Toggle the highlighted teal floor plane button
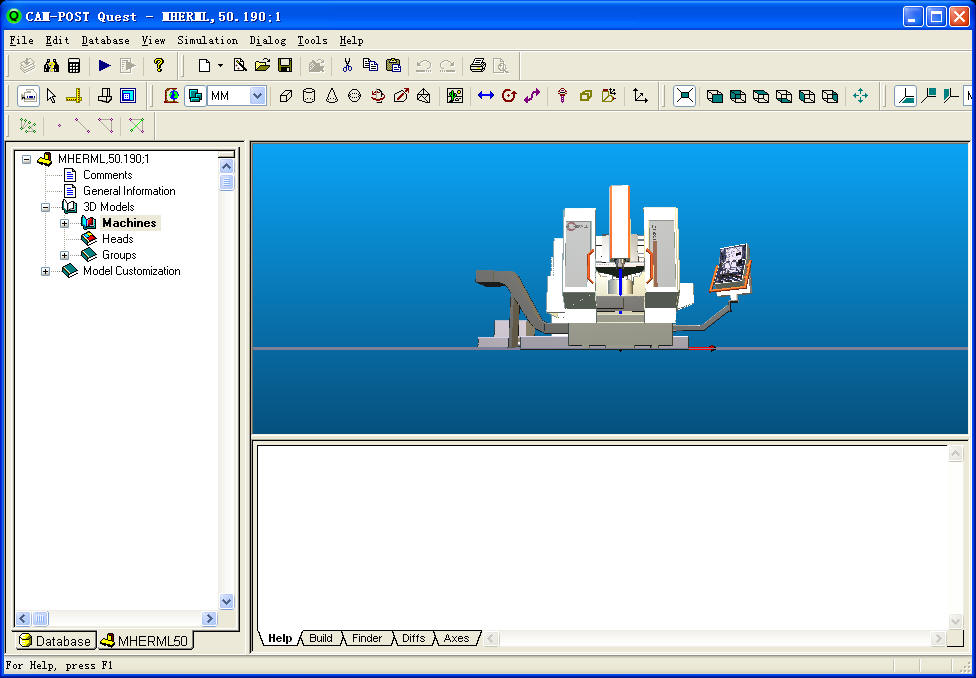This screenshot has width=976, height=678. (x=906, y=96)
